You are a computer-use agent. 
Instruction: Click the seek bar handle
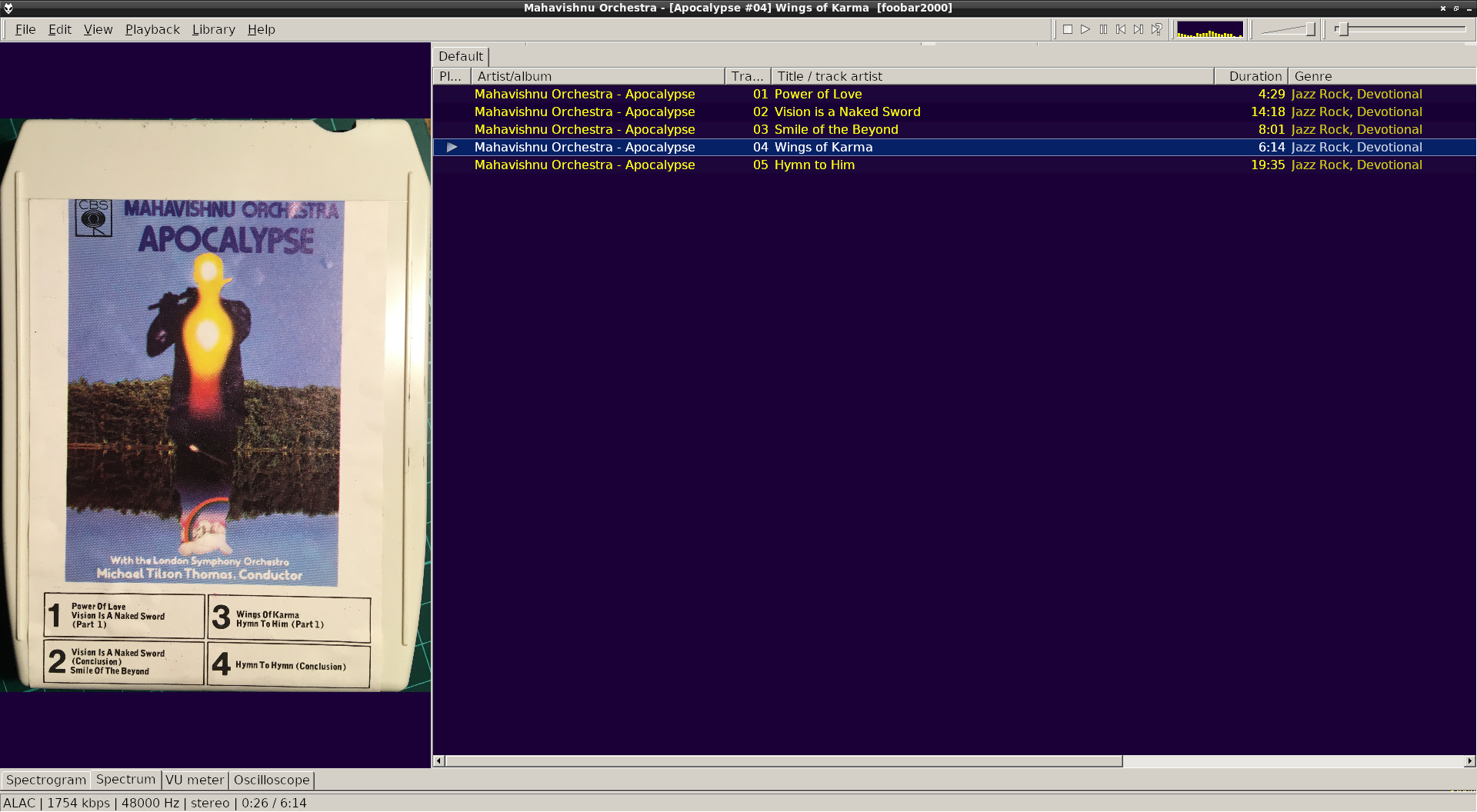click(1342, 29)
